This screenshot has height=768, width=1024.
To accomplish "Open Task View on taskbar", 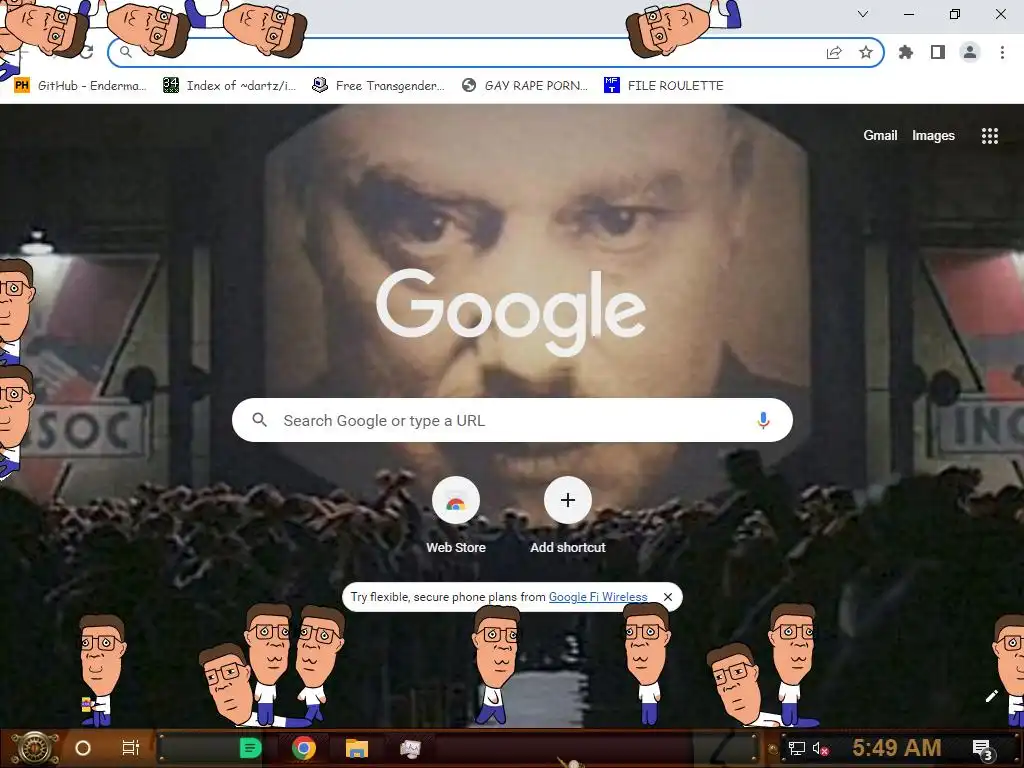I will [x=131, y=748].
